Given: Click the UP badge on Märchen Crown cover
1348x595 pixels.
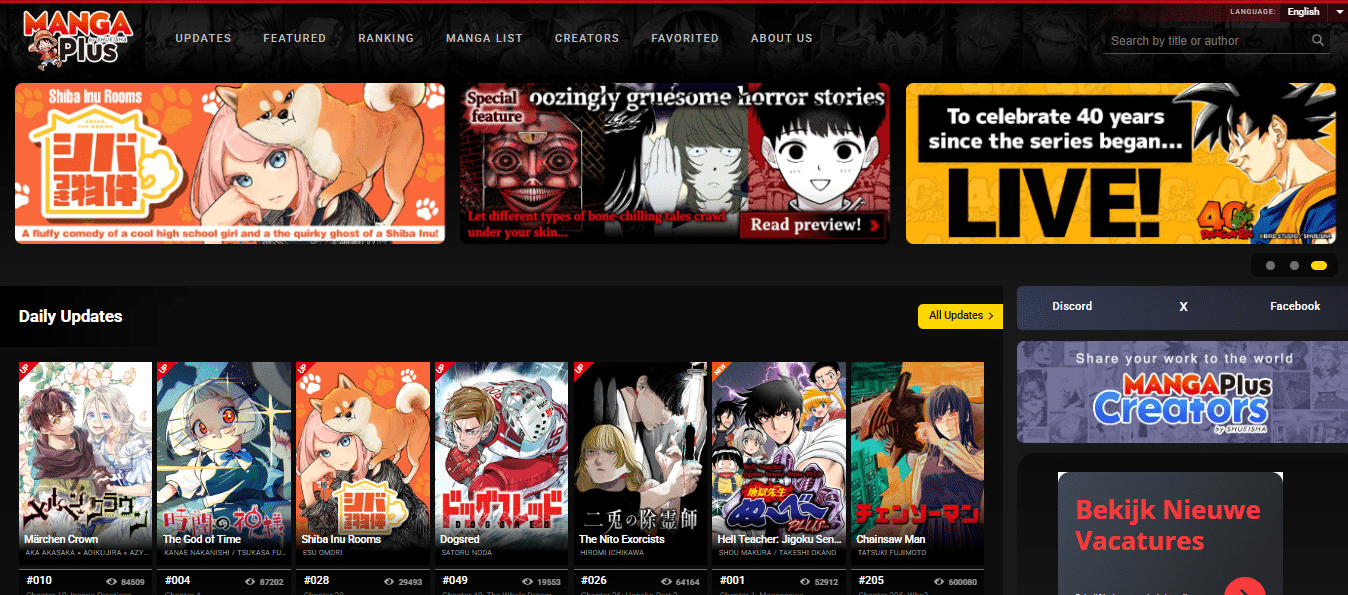Looking at the screenshot, I should click(27, 370).
